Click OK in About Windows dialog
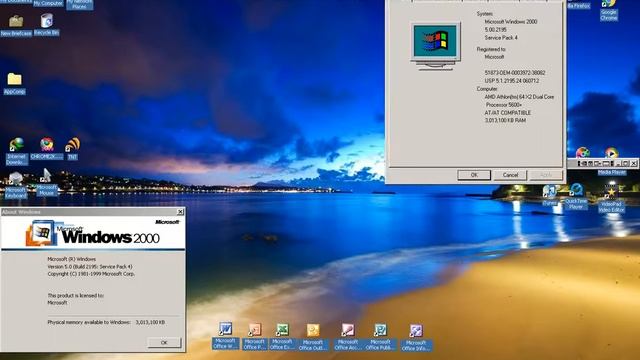640x360 pixels. tap(164, 343)
